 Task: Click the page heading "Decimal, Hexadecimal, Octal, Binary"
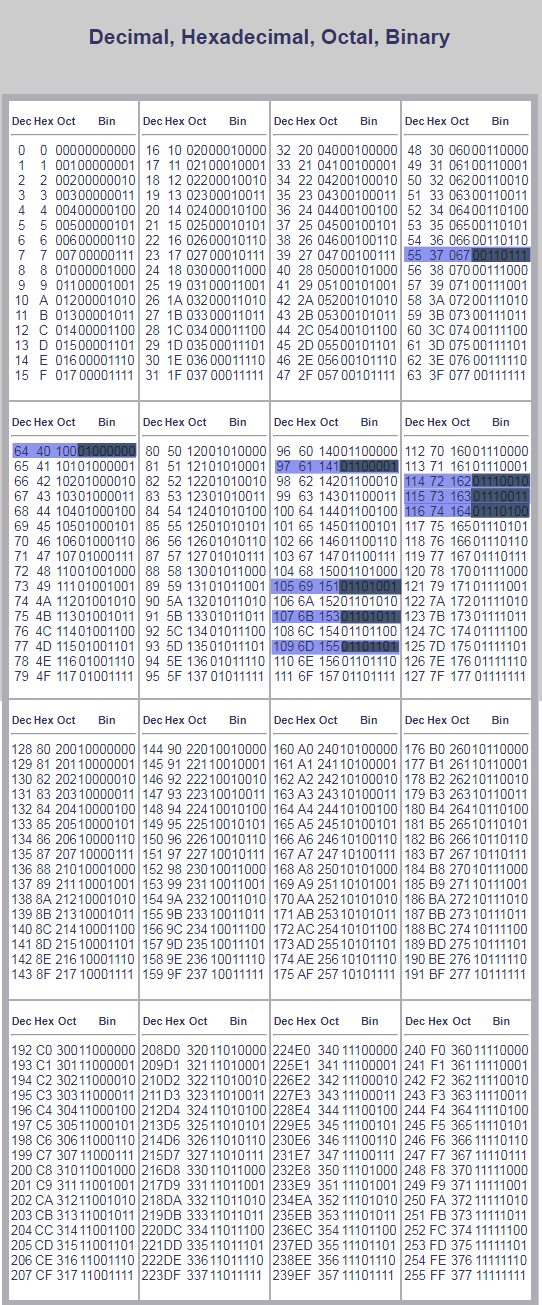tap(270, 38)
